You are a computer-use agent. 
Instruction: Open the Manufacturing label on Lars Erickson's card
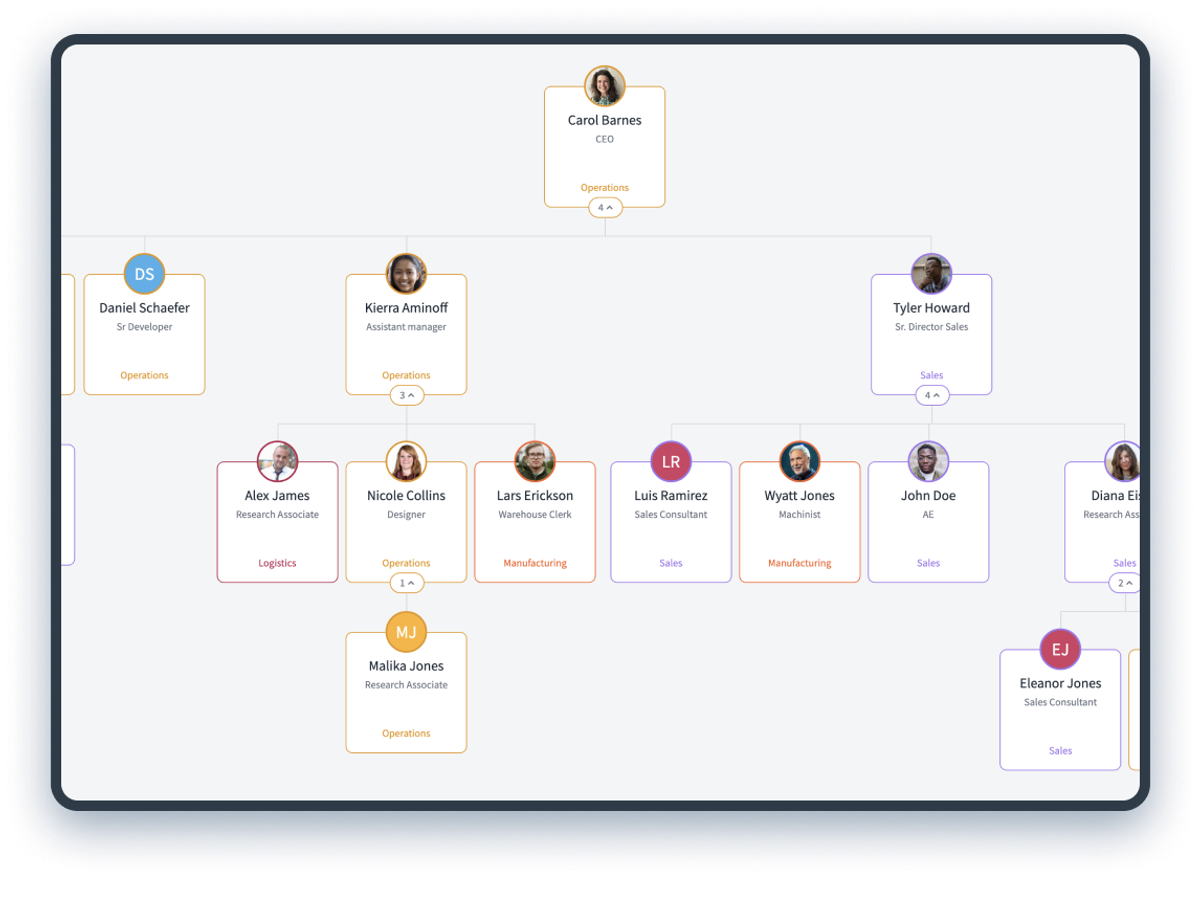click(x=535, y=563)
